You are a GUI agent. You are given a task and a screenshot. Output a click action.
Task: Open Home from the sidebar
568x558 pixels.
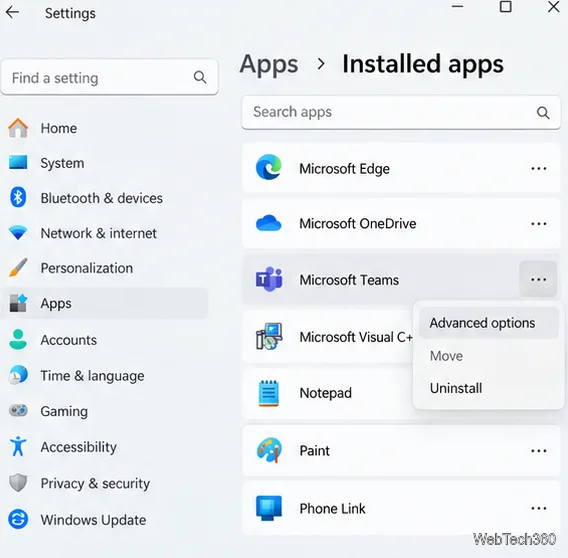tap(105, 128)
